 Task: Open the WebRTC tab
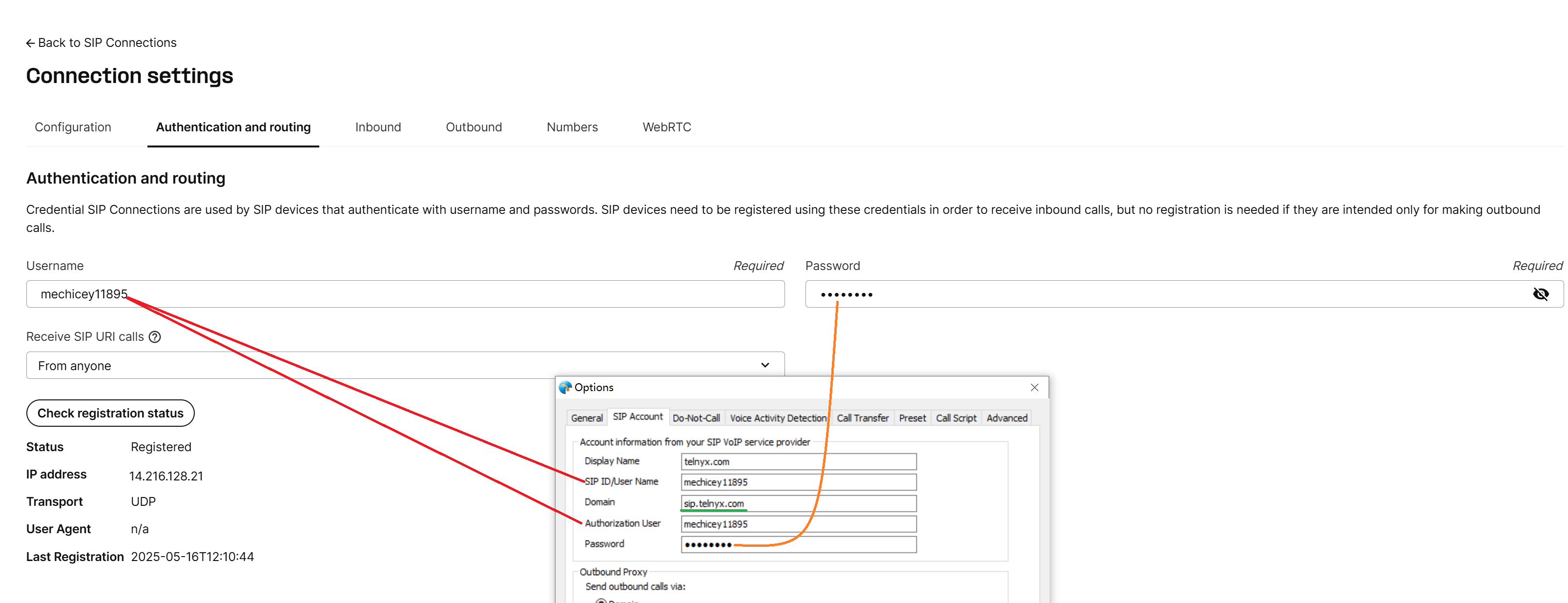coord(666,126)
